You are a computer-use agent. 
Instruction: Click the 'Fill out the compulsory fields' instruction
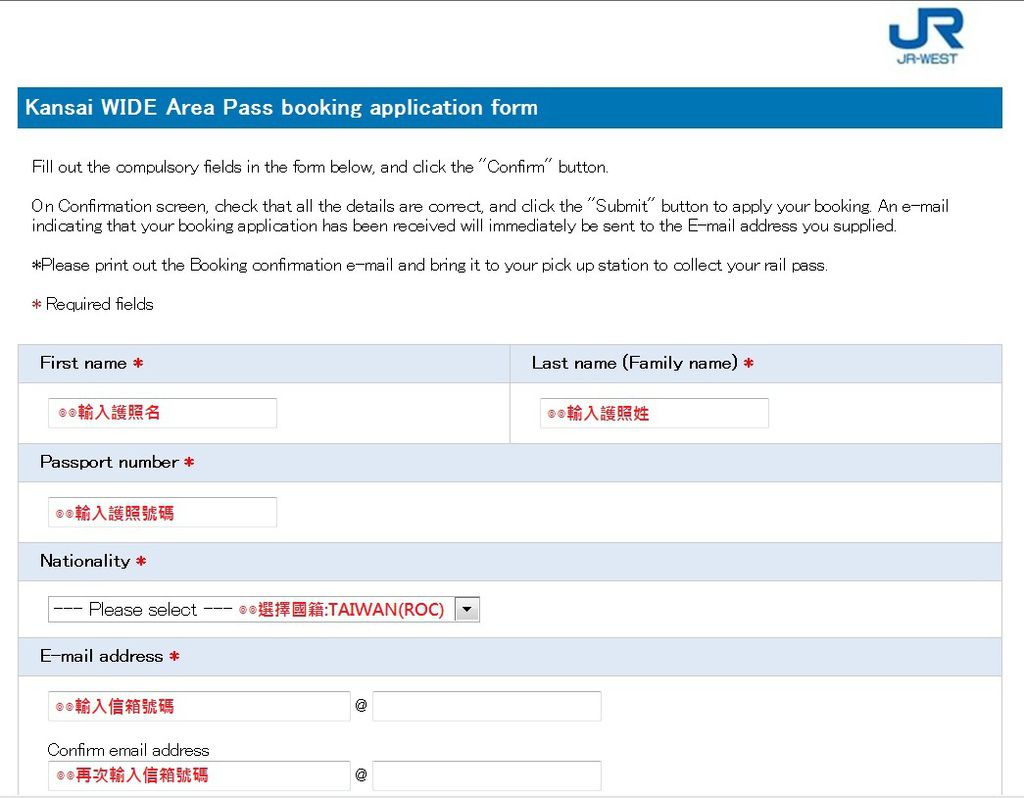tap(320, 167)
